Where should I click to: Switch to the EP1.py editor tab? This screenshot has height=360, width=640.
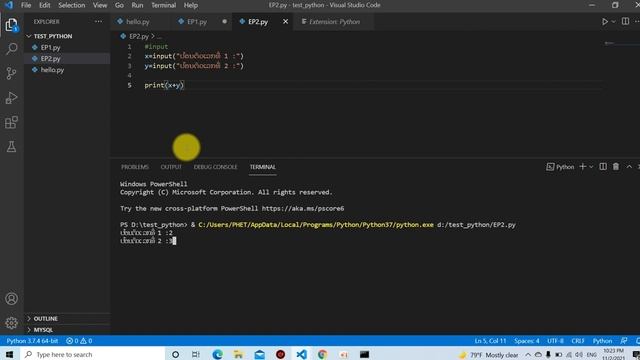tap(197, 22)
